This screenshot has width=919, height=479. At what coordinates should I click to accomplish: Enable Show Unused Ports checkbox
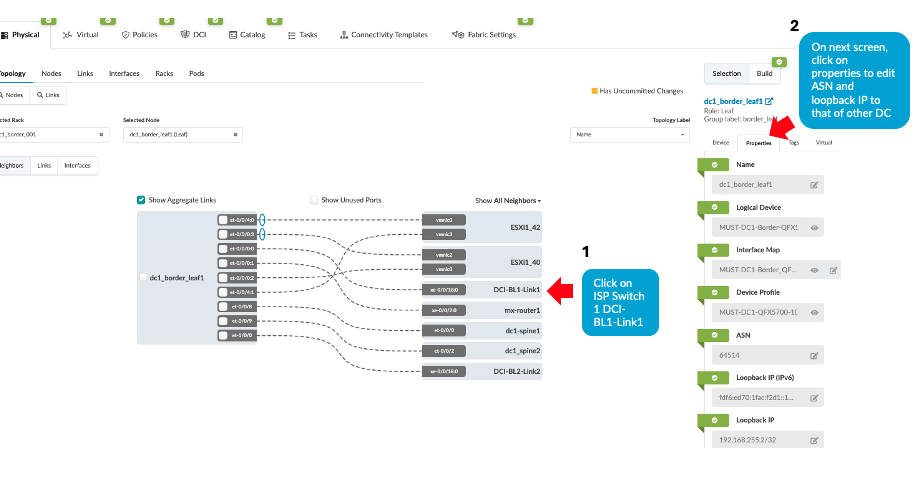(x=314, y=200)
